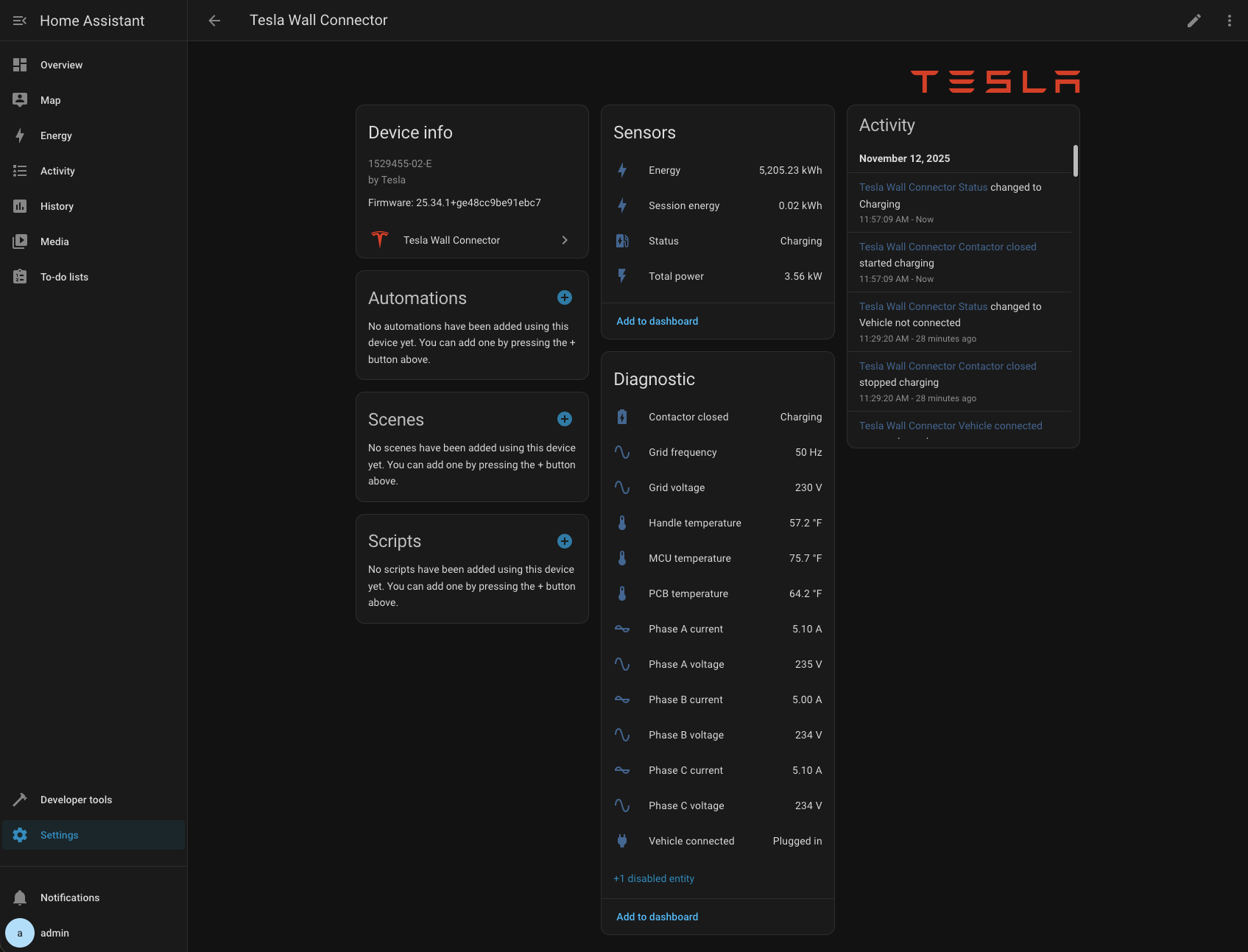Open the To-do lists icon

pos(20,277)
